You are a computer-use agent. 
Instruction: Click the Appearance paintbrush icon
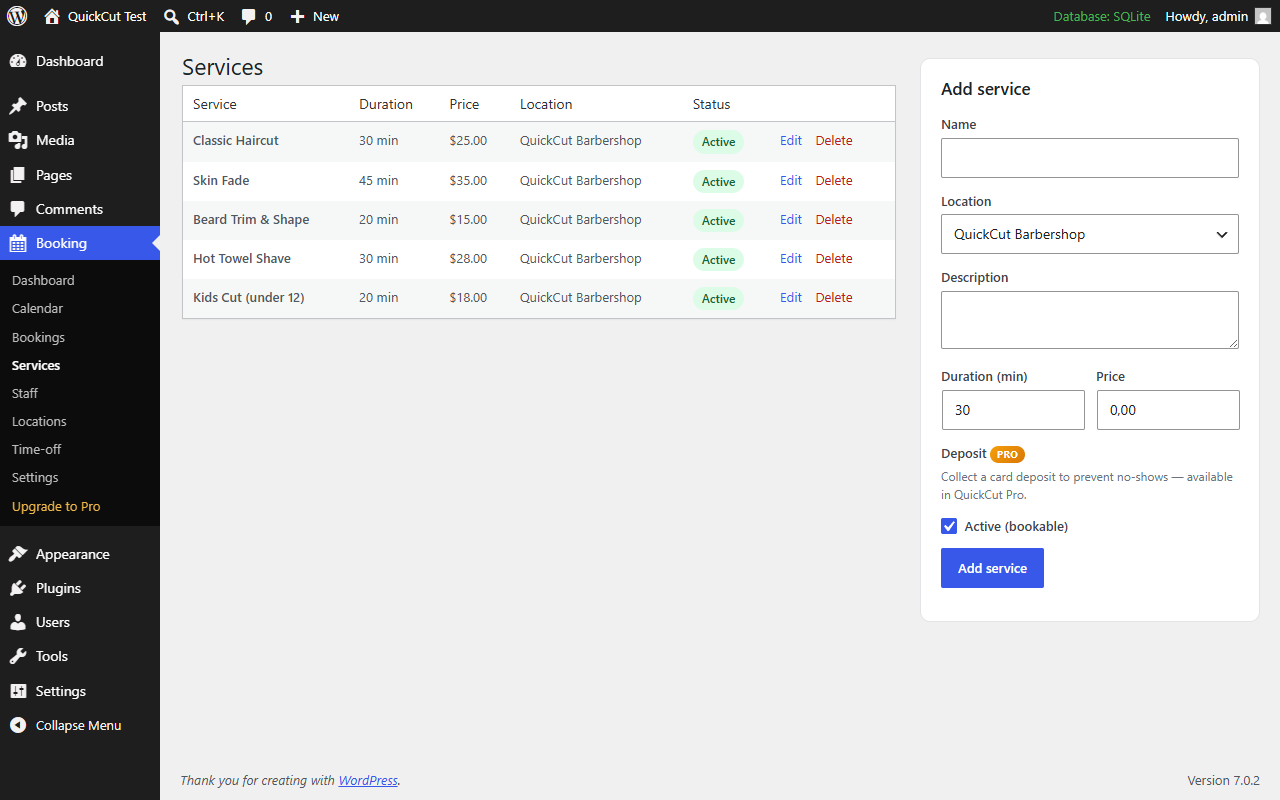(x=18, y=554)
